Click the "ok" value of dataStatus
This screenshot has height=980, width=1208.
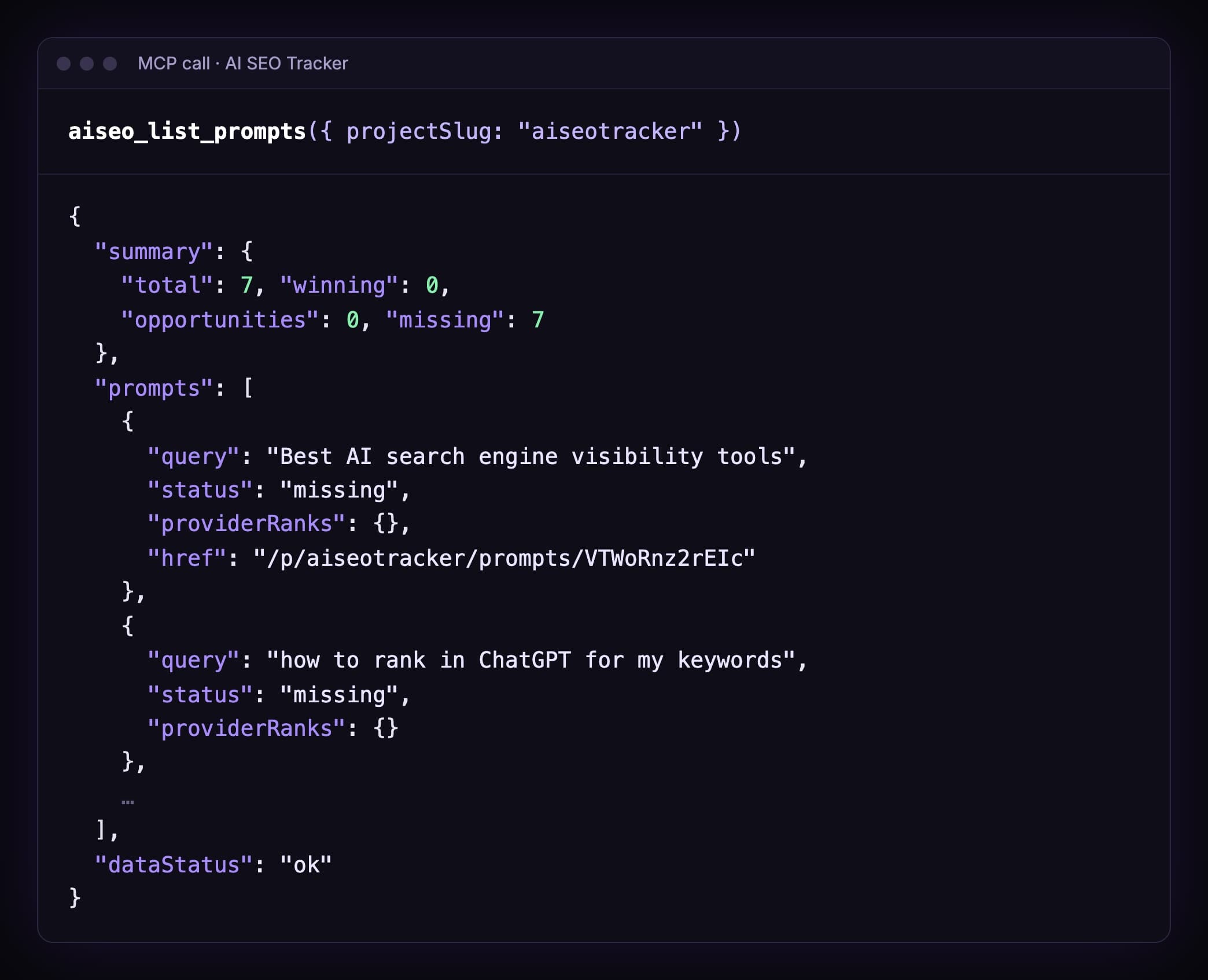(x=306, y=865)
